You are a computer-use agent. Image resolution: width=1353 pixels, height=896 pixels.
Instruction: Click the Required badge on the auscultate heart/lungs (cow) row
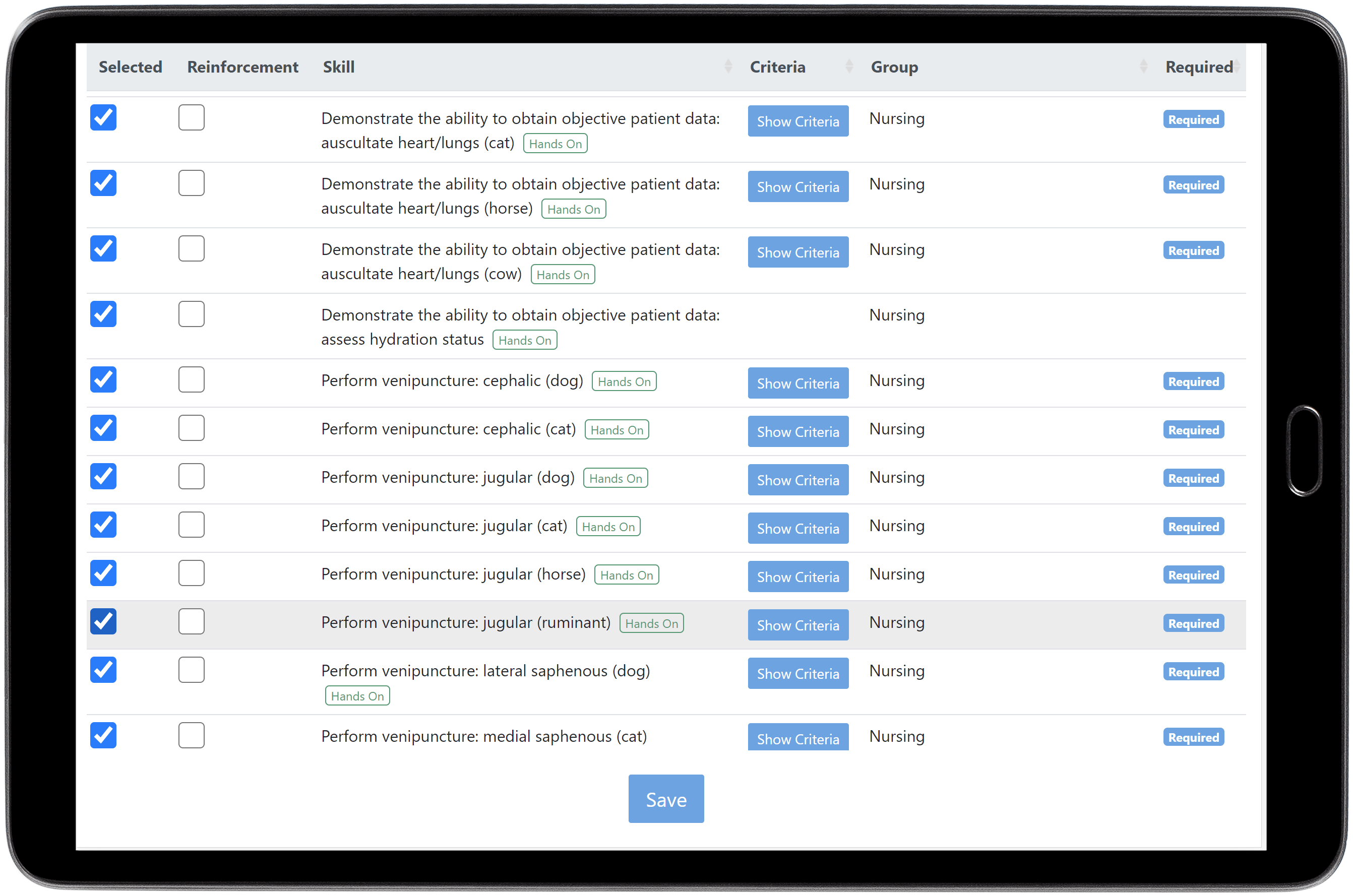1193,250
